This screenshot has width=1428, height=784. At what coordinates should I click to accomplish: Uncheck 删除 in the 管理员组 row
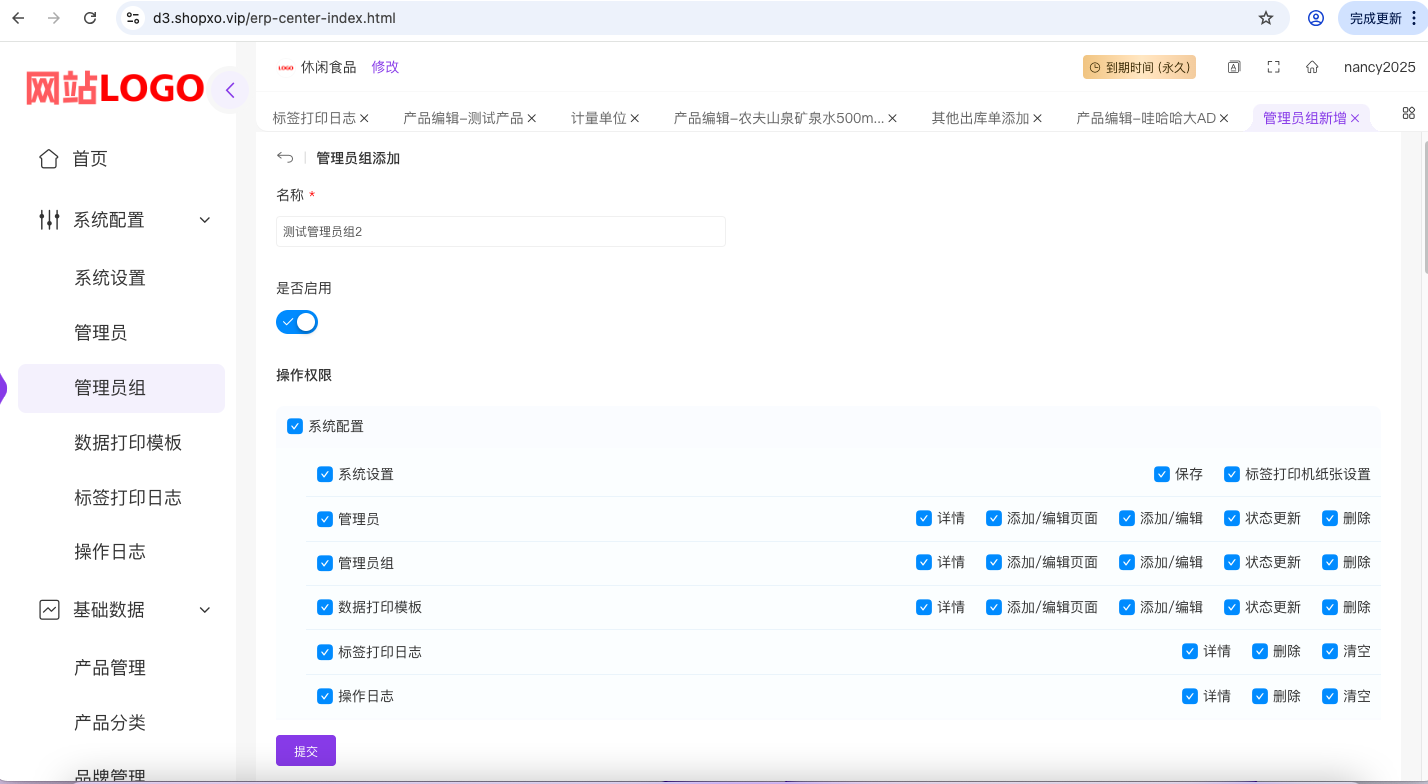(1330, 562)
